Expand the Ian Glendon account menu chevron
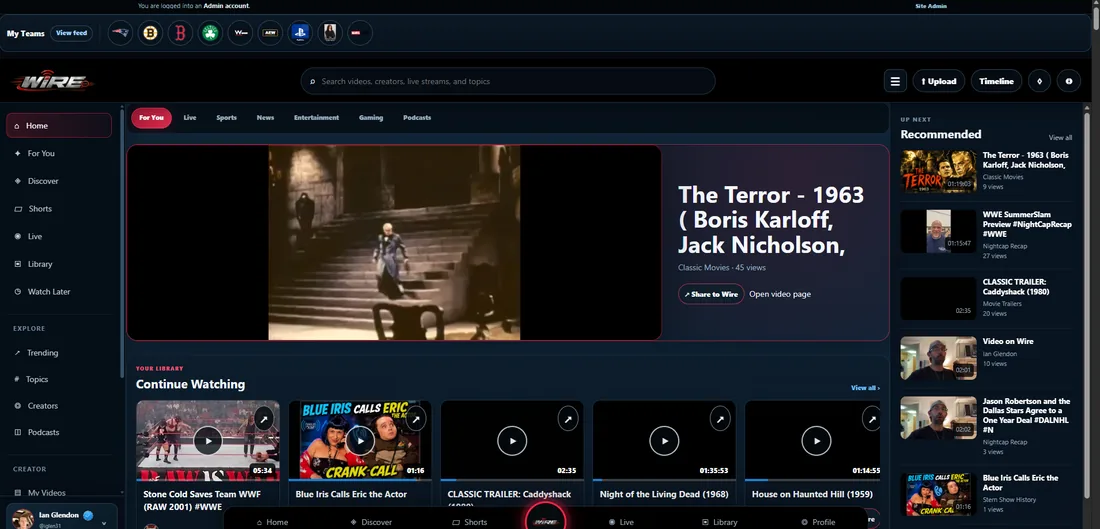This screenshot has width=1100, height=529. (x=105, y=523)
